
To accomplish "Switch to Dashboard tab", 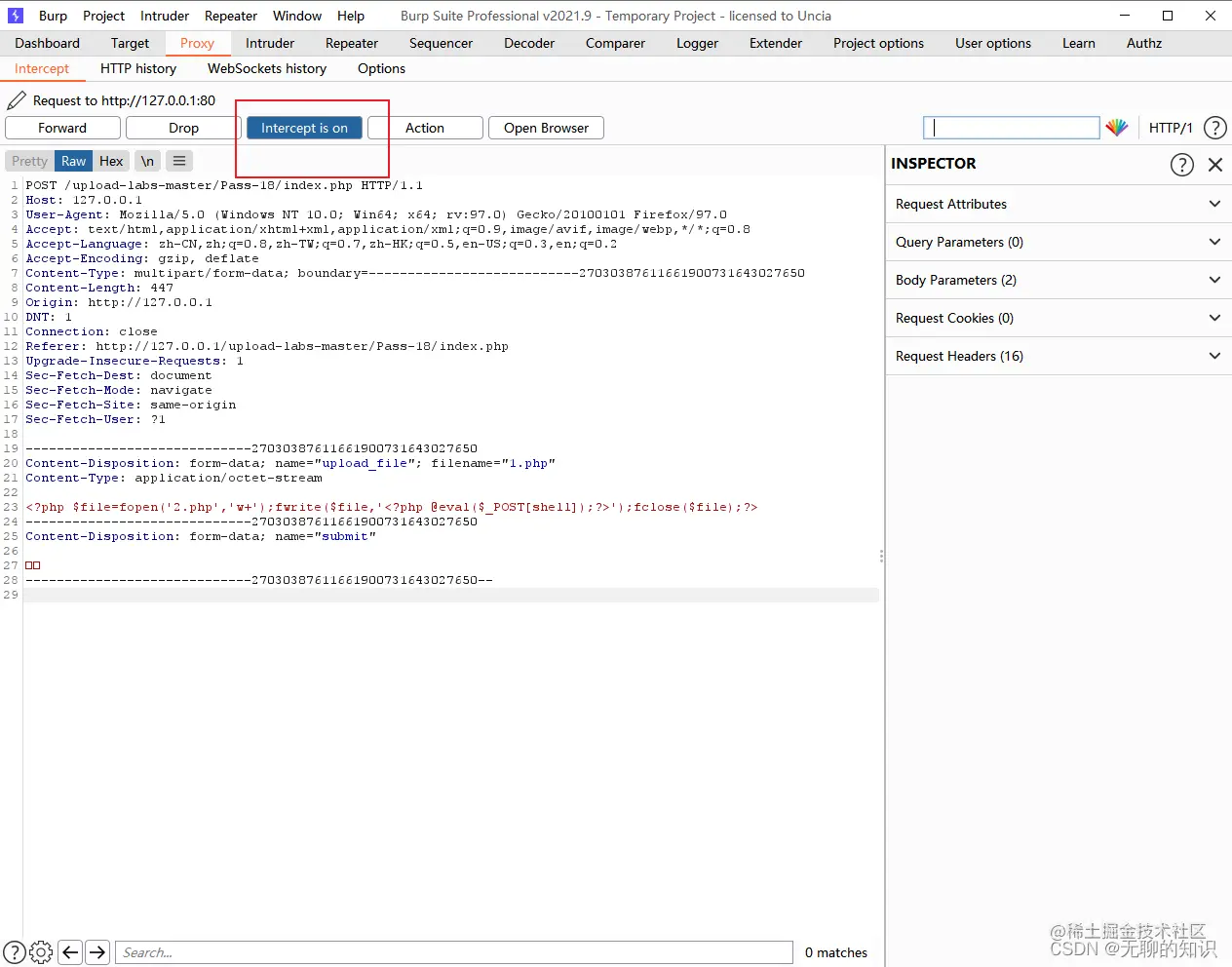I will [x=48, y=43].
